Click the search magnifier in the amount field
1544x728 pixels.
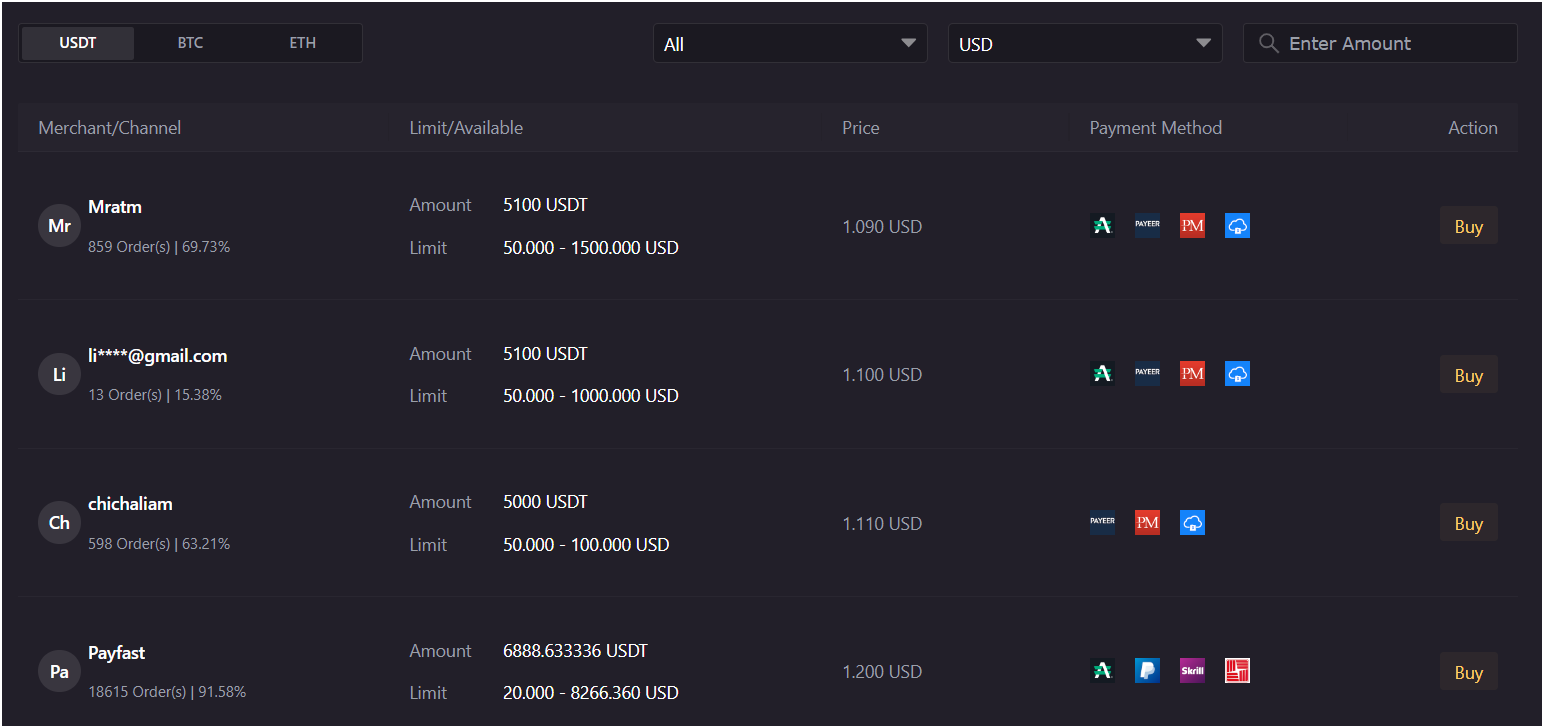pyautogui.click(x=1268, y=43)
